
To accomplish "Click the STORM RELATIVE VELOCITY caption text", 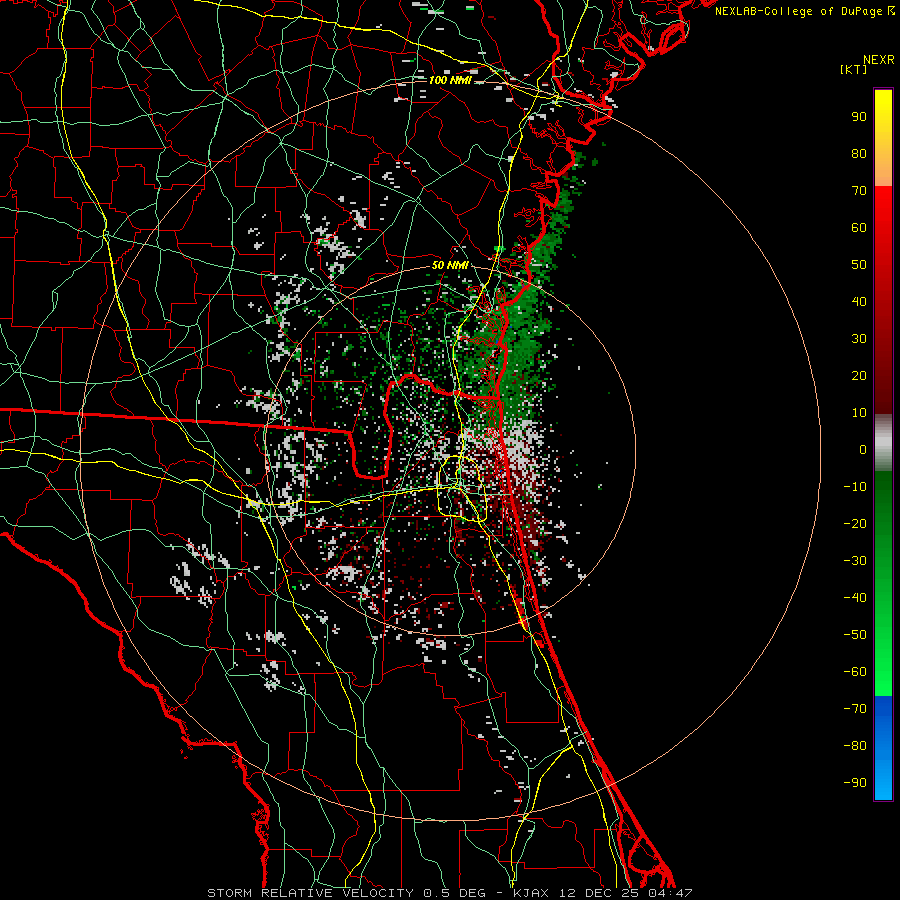I will point(310,893).
